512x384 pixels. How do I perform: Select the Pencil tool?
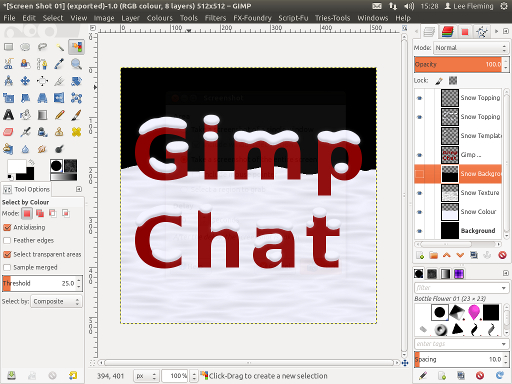point(59,115)
